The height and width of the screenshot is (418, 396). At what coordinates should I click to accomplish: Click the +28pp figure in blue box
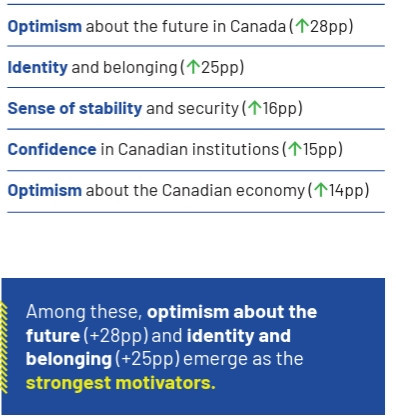116,336
